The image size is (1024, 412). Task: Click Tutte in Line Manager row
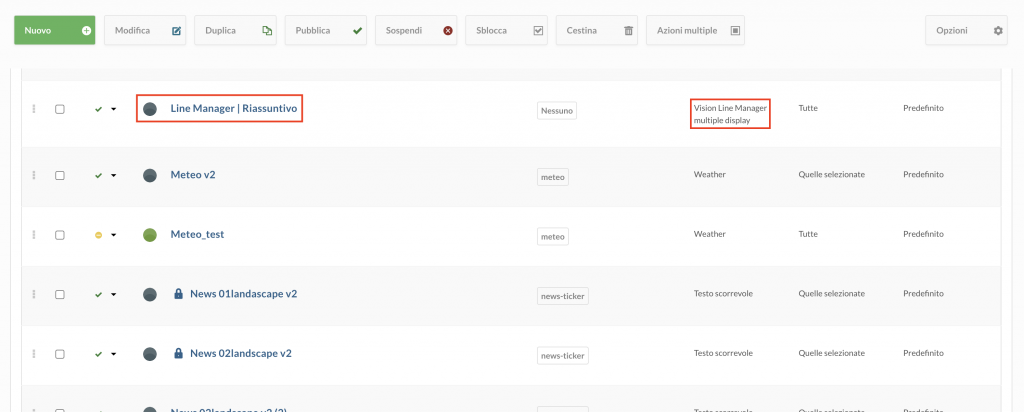[808, 108]
